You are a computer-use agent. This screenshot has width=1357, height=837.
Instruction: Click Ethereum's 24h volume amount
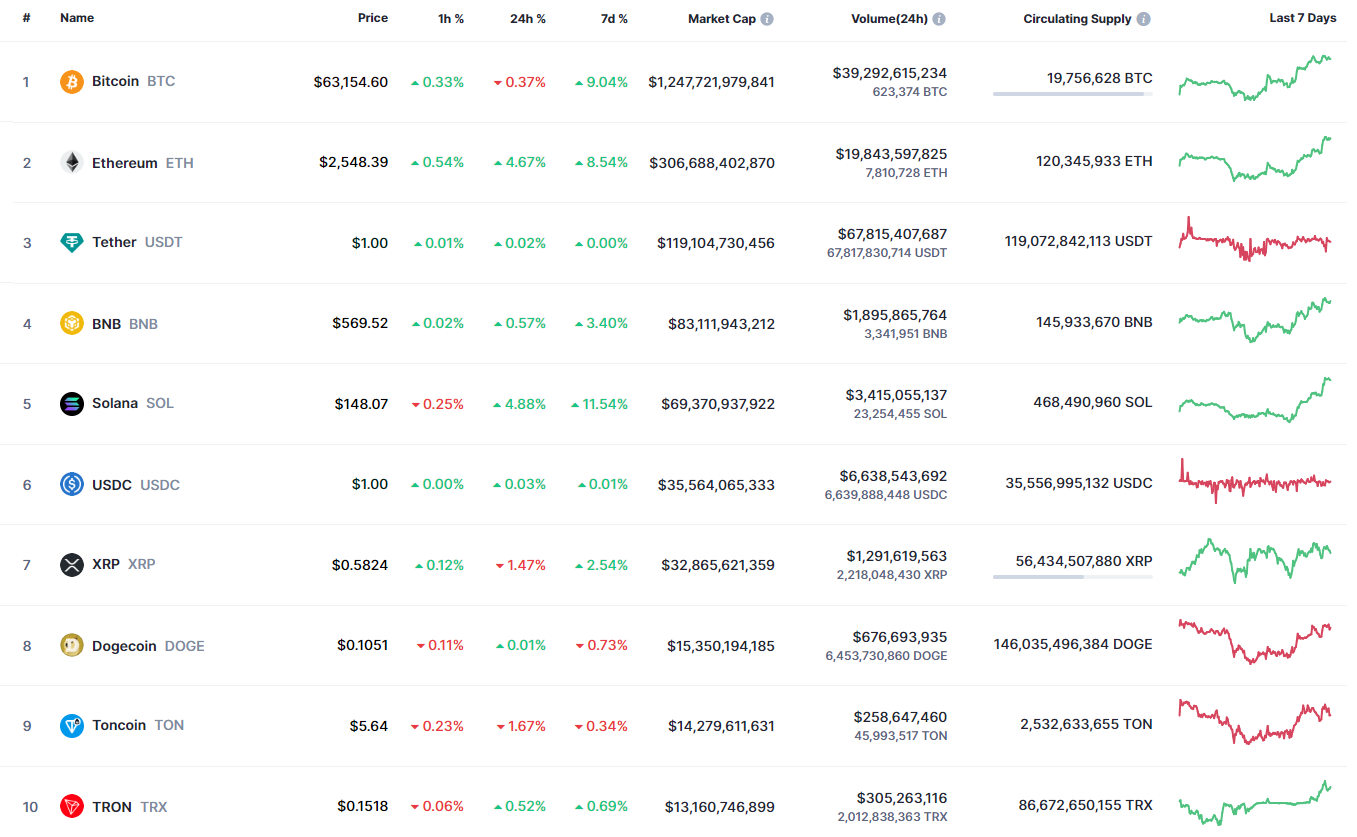[x=891, y=154]
